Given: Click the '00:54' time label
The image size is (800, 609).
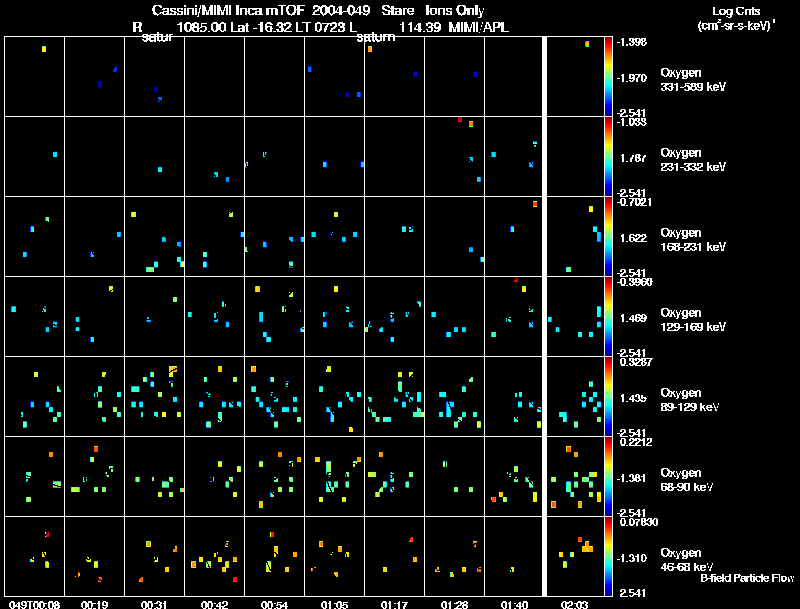Looking at the screenshot, I should pos(274,604).
